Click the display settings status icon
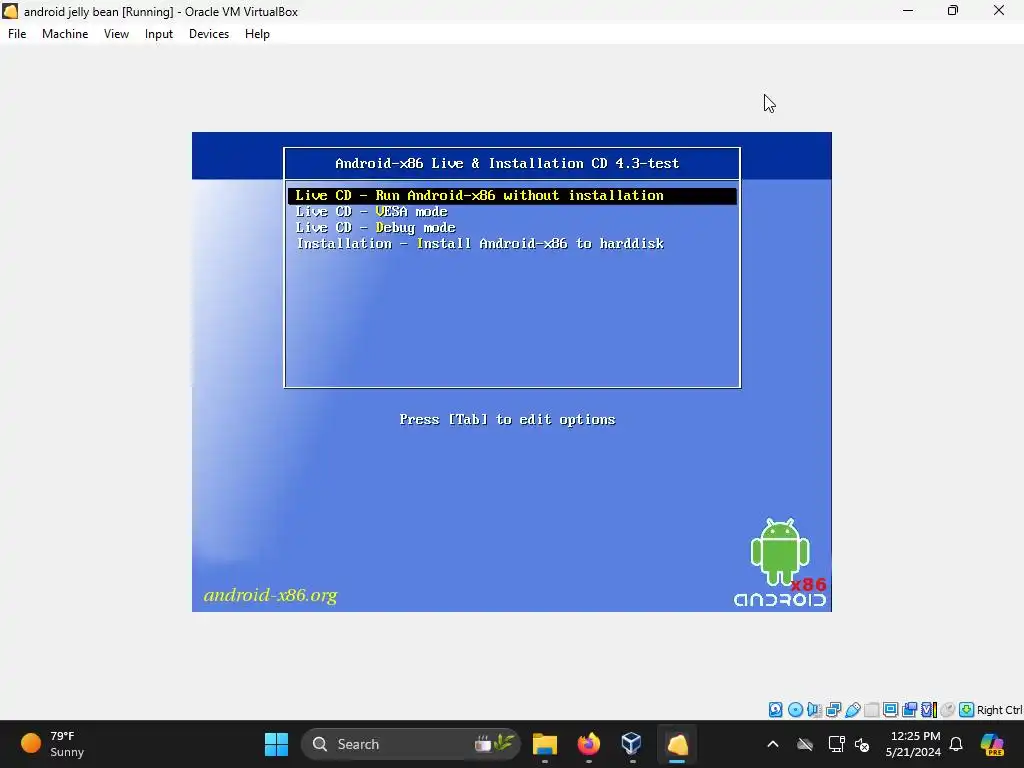The height and width of the screenshot is (768, 1024). pos(890,710)
